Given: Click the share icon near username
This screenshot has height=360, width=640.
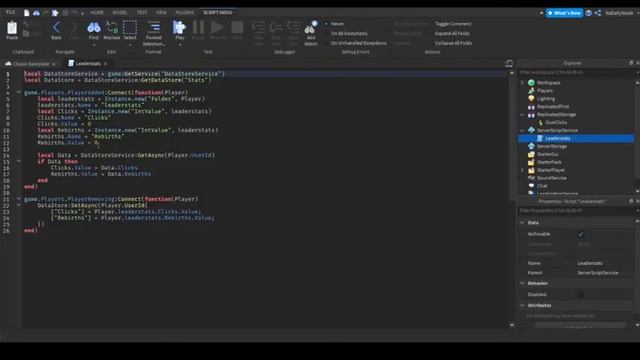Looking at the screenshot, I should point(598,13).
